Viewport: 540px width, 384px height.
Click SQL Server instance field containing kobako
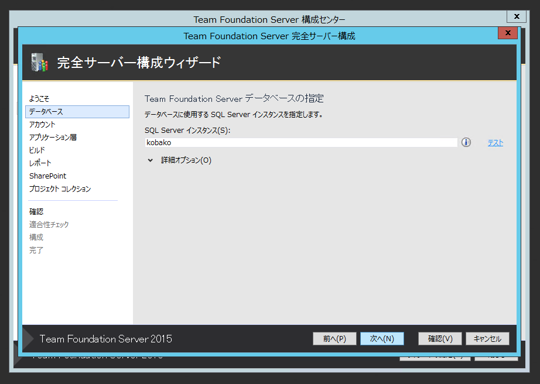(x=301, y=143)
